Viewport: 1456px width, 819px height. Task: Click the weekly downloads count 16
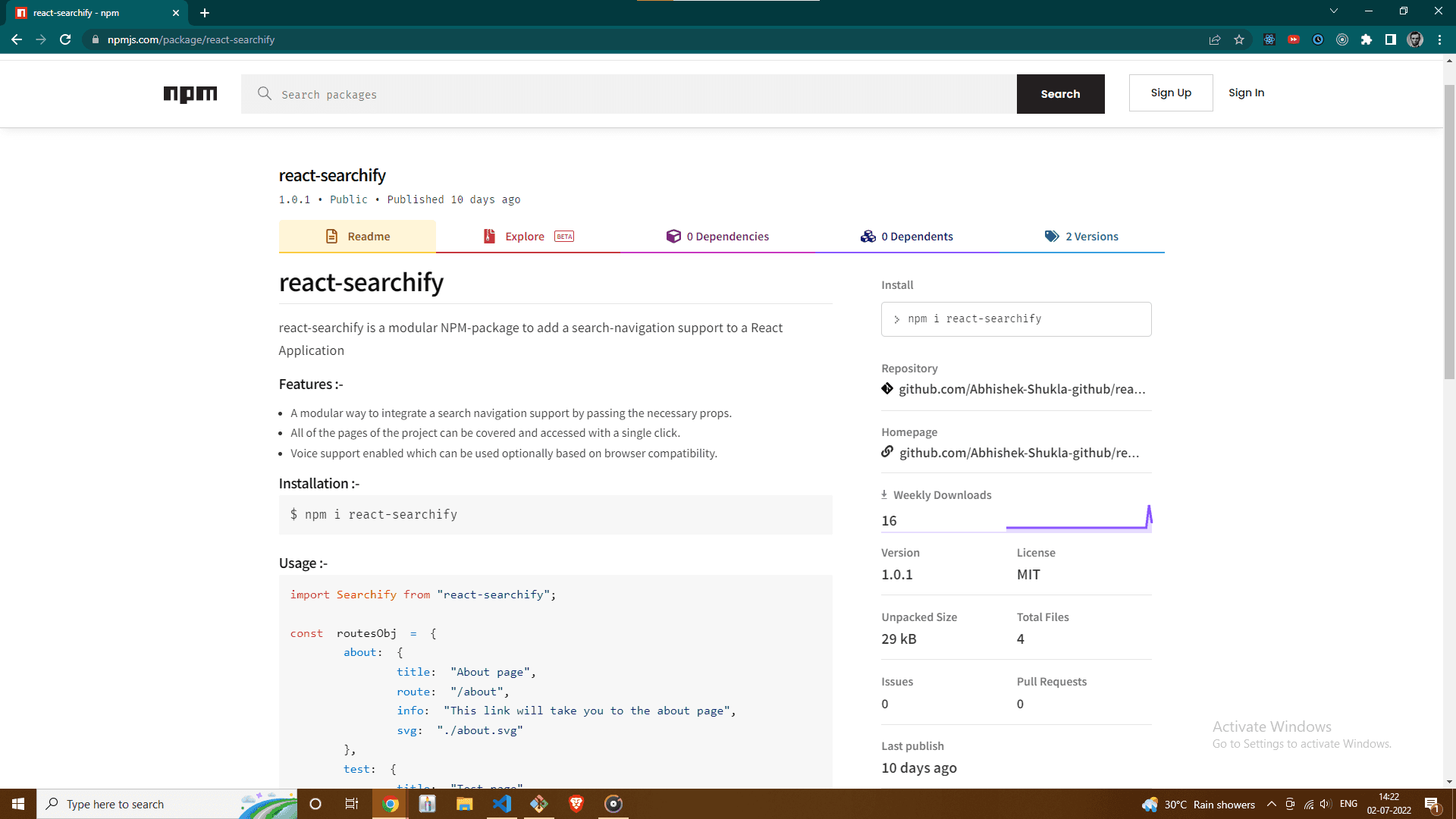(889, 521)
